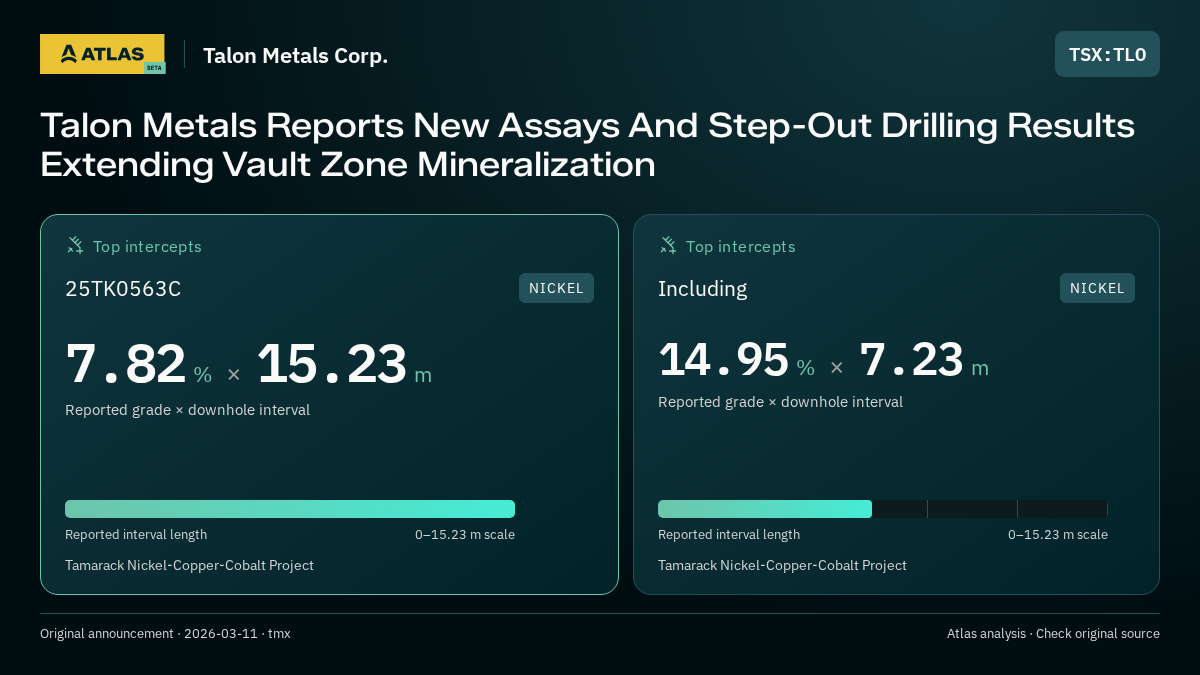1200x675 pixels.
Task: Click Tamarack project label in Including card
Action: 782,565
